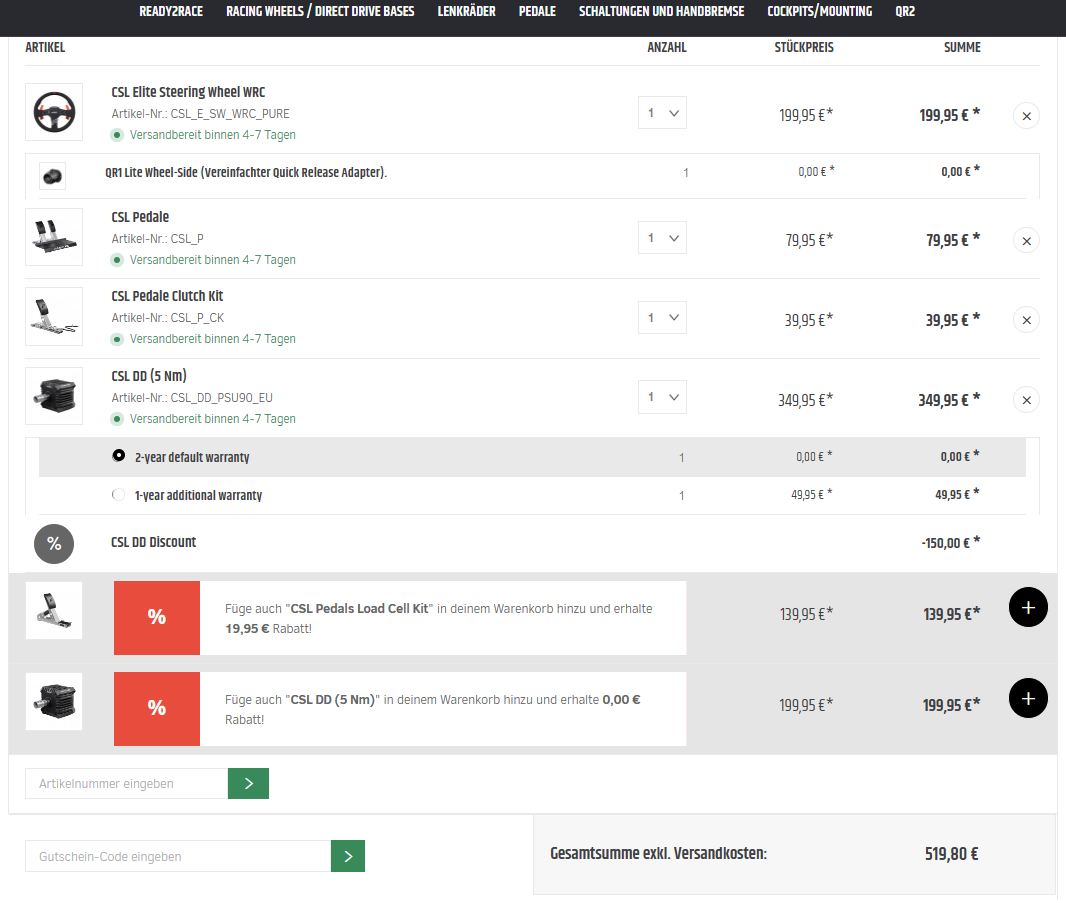Click red percent badge for Load Cell Kit offer
Image resolution: width=1066 pixels, height=903 pixels.
click(157, 617)
